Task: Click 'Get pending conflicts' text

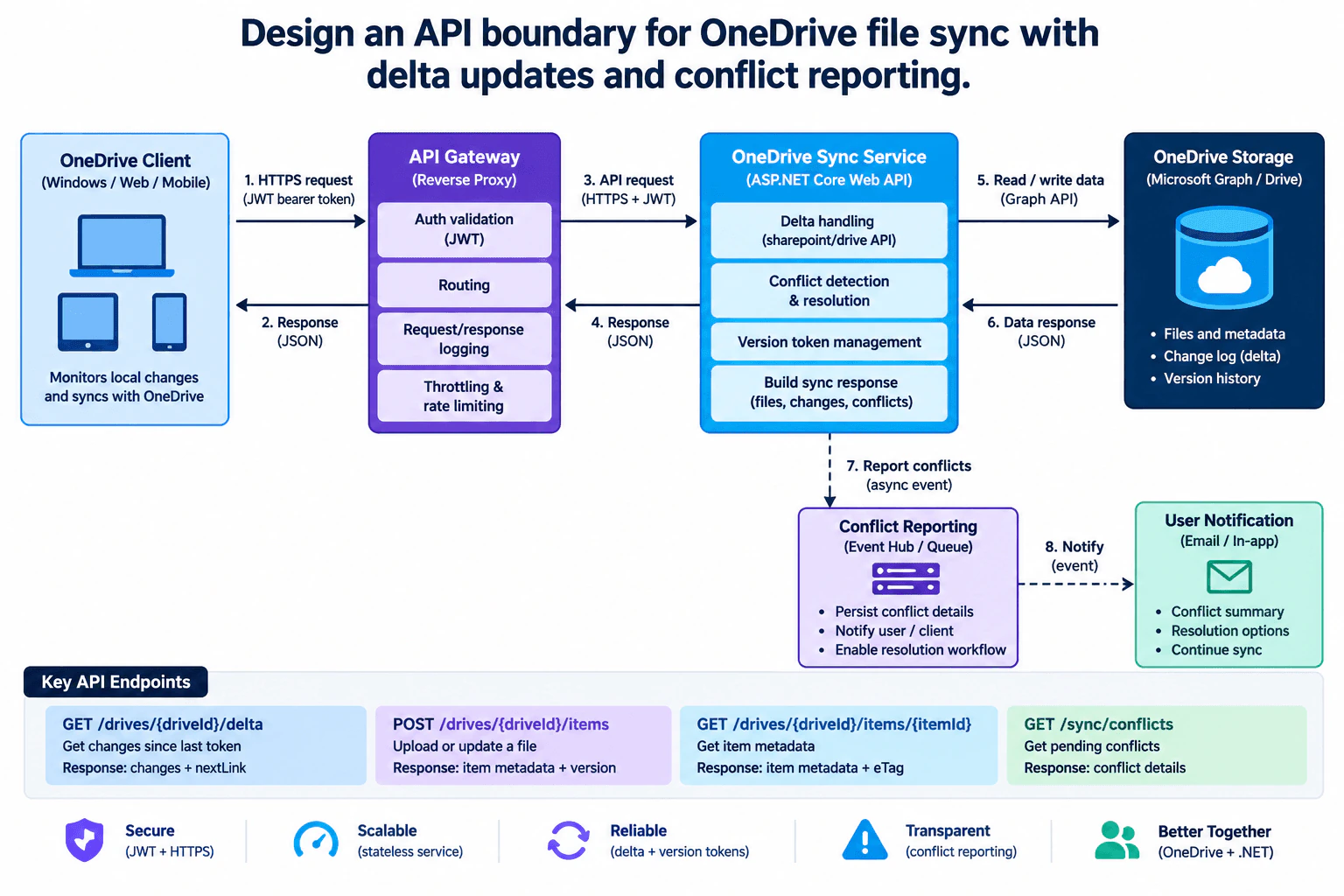Action: (1092, 746)
